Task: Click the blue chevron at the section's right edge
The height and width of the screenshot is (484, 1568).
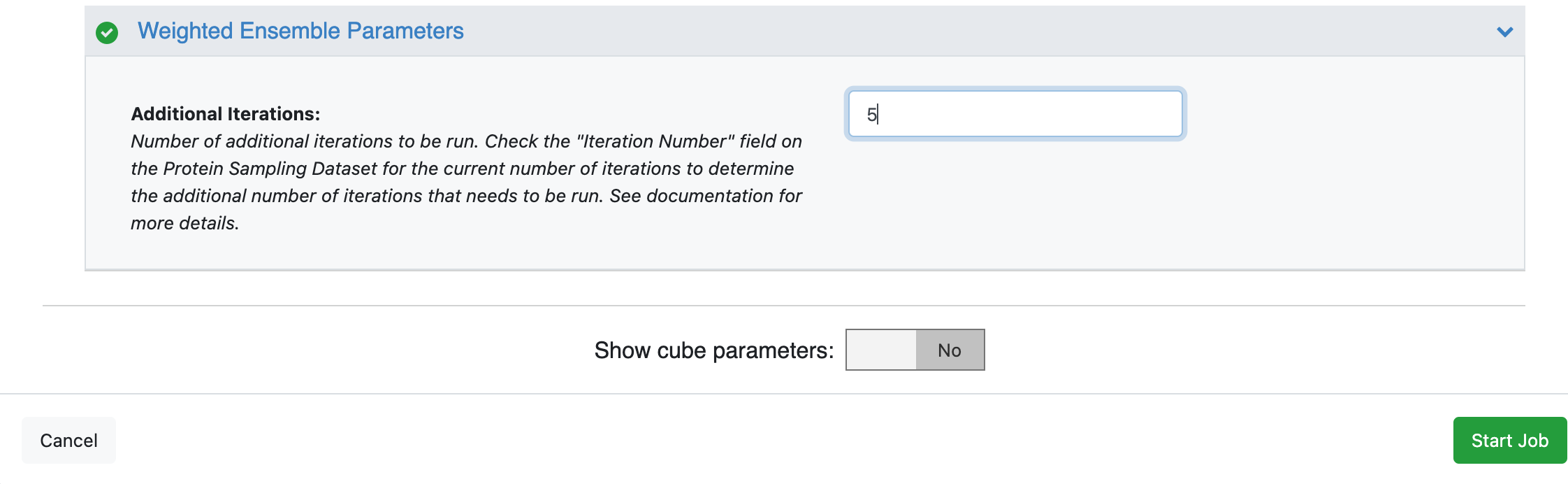Action: (x=1504, y=31)
